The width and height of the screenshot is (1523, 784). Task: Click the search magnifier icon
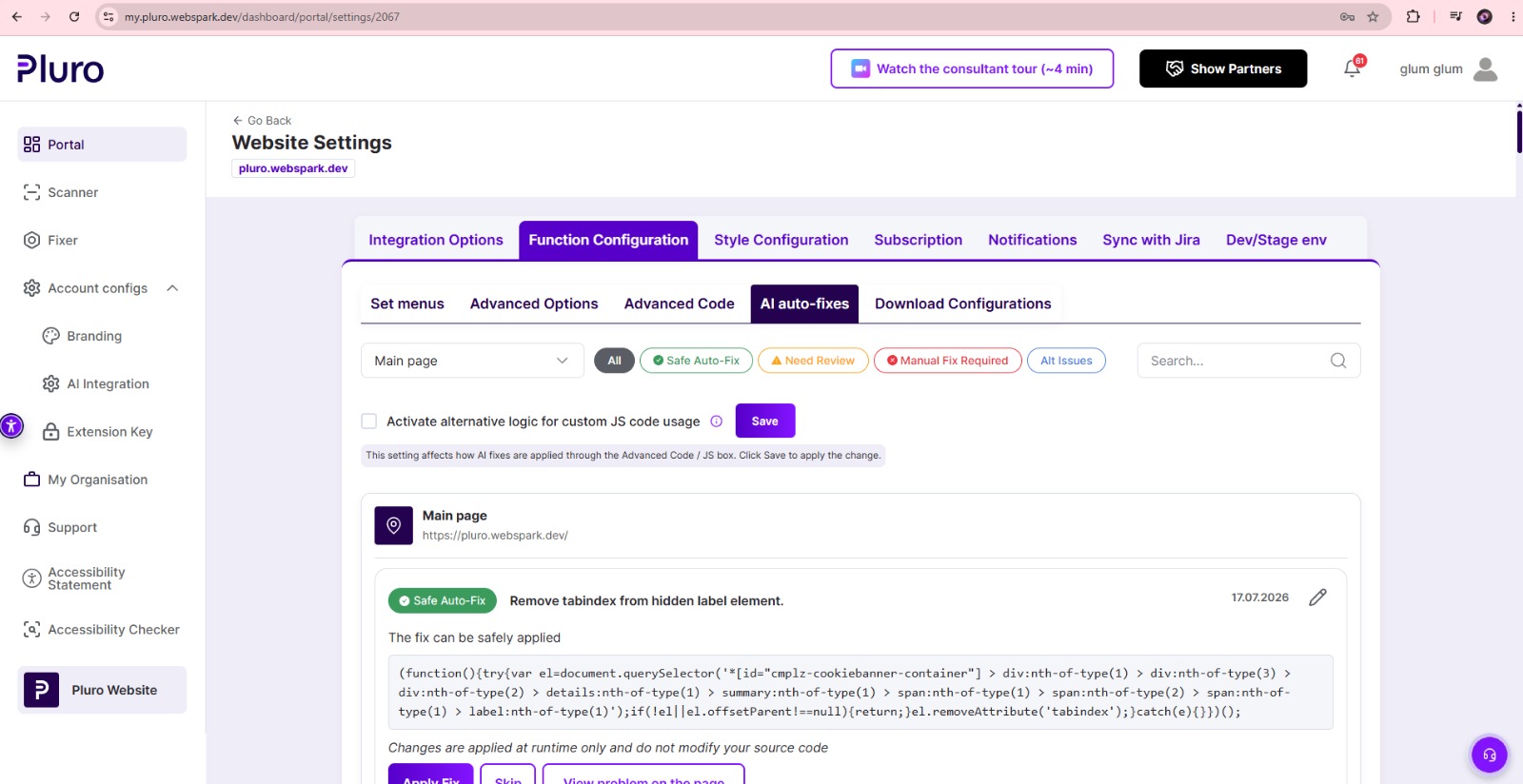coord(1338,361)
